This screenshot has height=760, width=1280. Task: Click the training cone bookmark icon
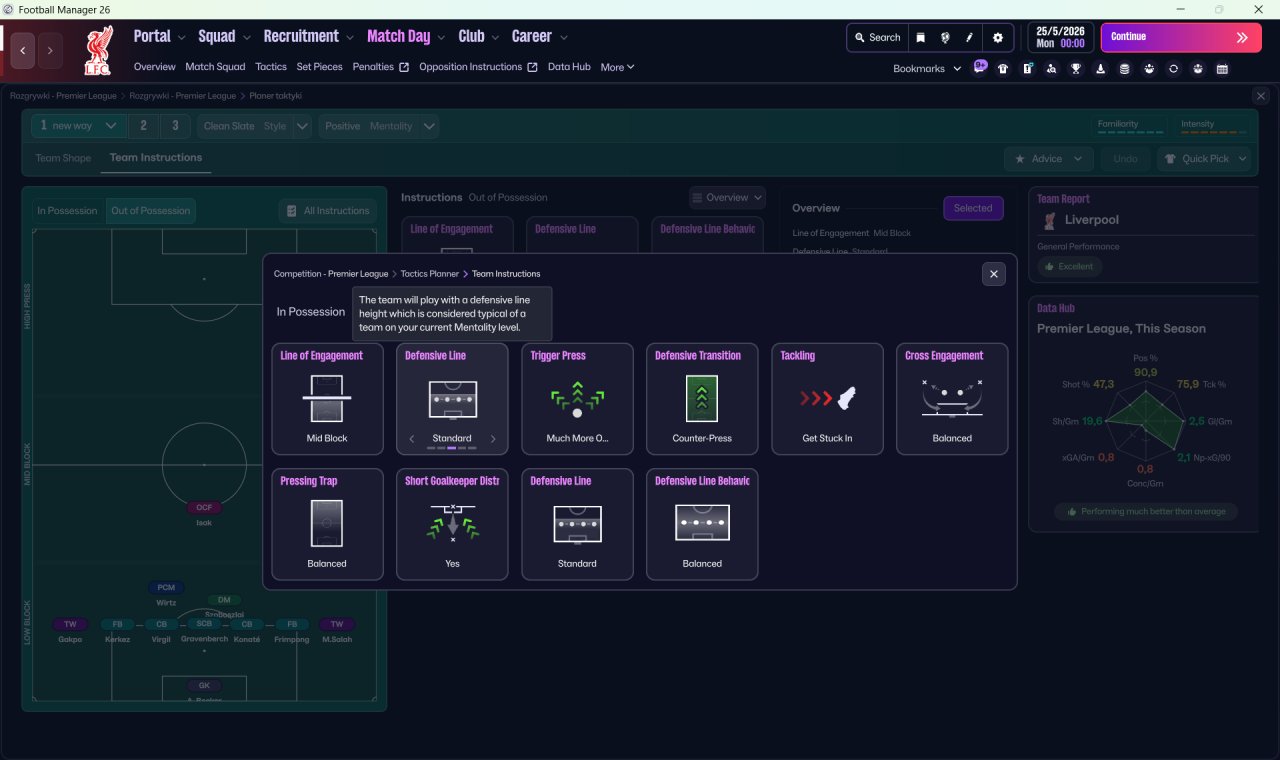[x=1101, y=69]
